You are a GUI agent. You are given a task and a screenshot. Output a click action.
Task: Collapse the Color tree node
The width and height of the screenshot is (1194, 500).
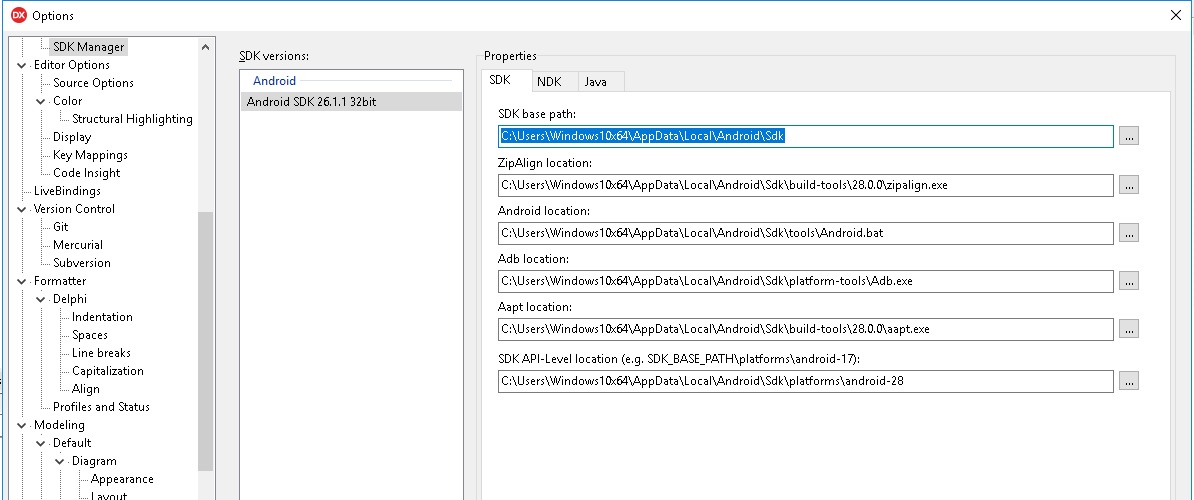pyautogui.click(x=40, y=101)
